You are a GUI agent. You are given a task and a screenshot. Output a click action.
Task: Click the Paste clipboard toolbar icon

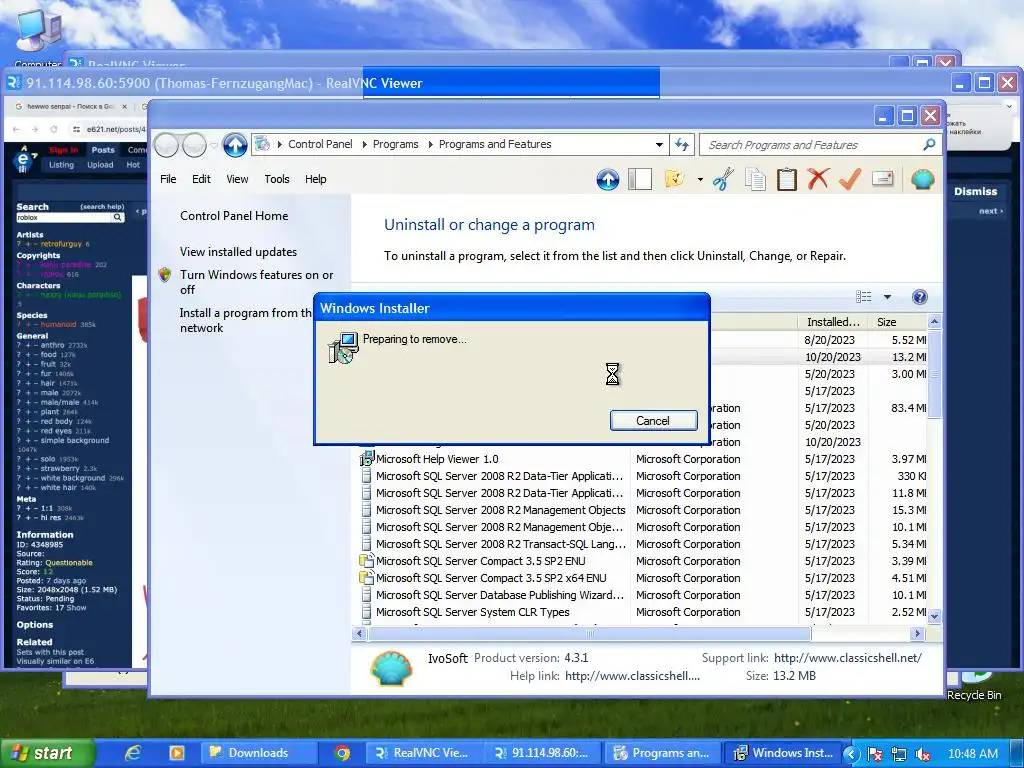pyautogui.click(x=786, y=179)
